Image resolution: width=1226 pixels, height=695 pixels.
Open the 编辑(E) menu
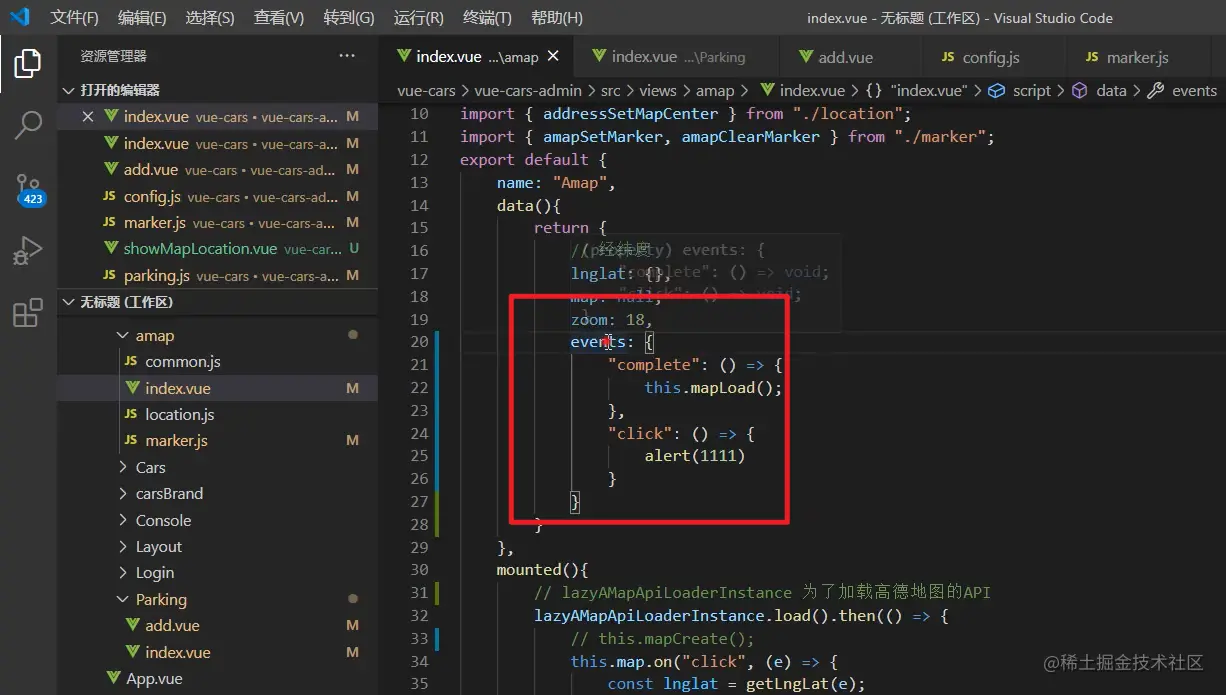click(142, 18)
